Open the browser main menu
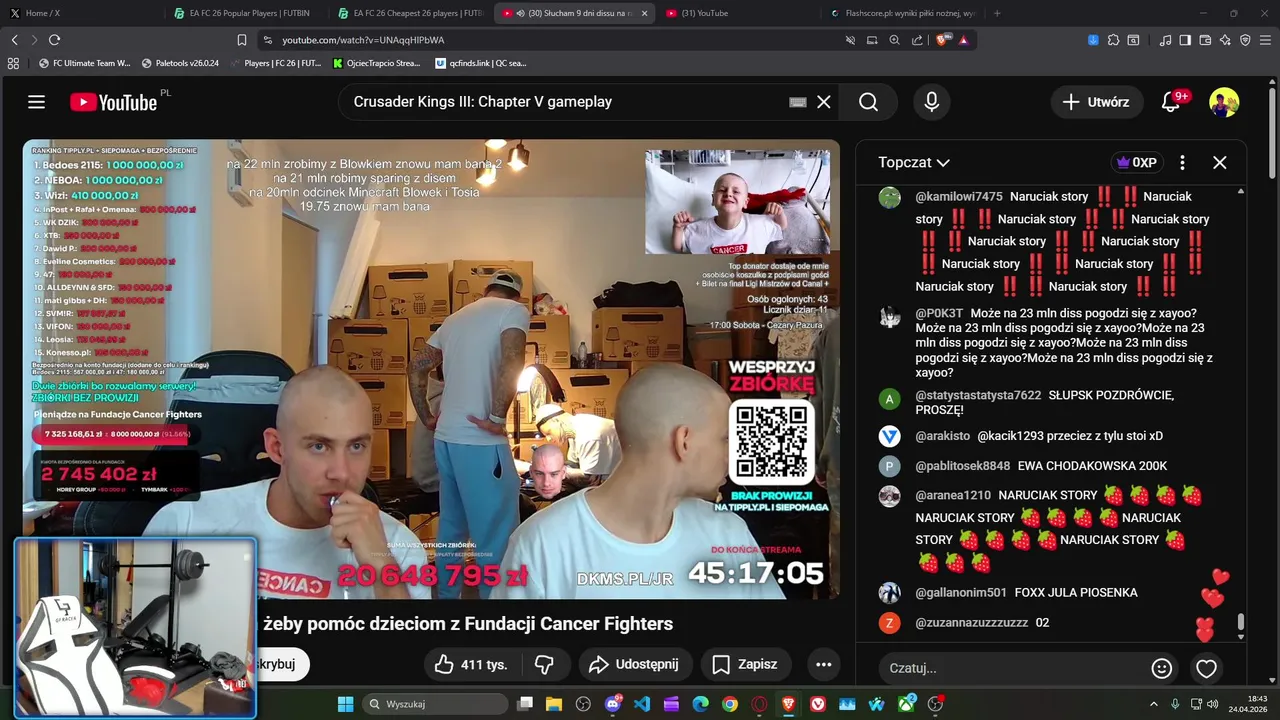This screenshot has height=720, width=1280. [1266, 40]
